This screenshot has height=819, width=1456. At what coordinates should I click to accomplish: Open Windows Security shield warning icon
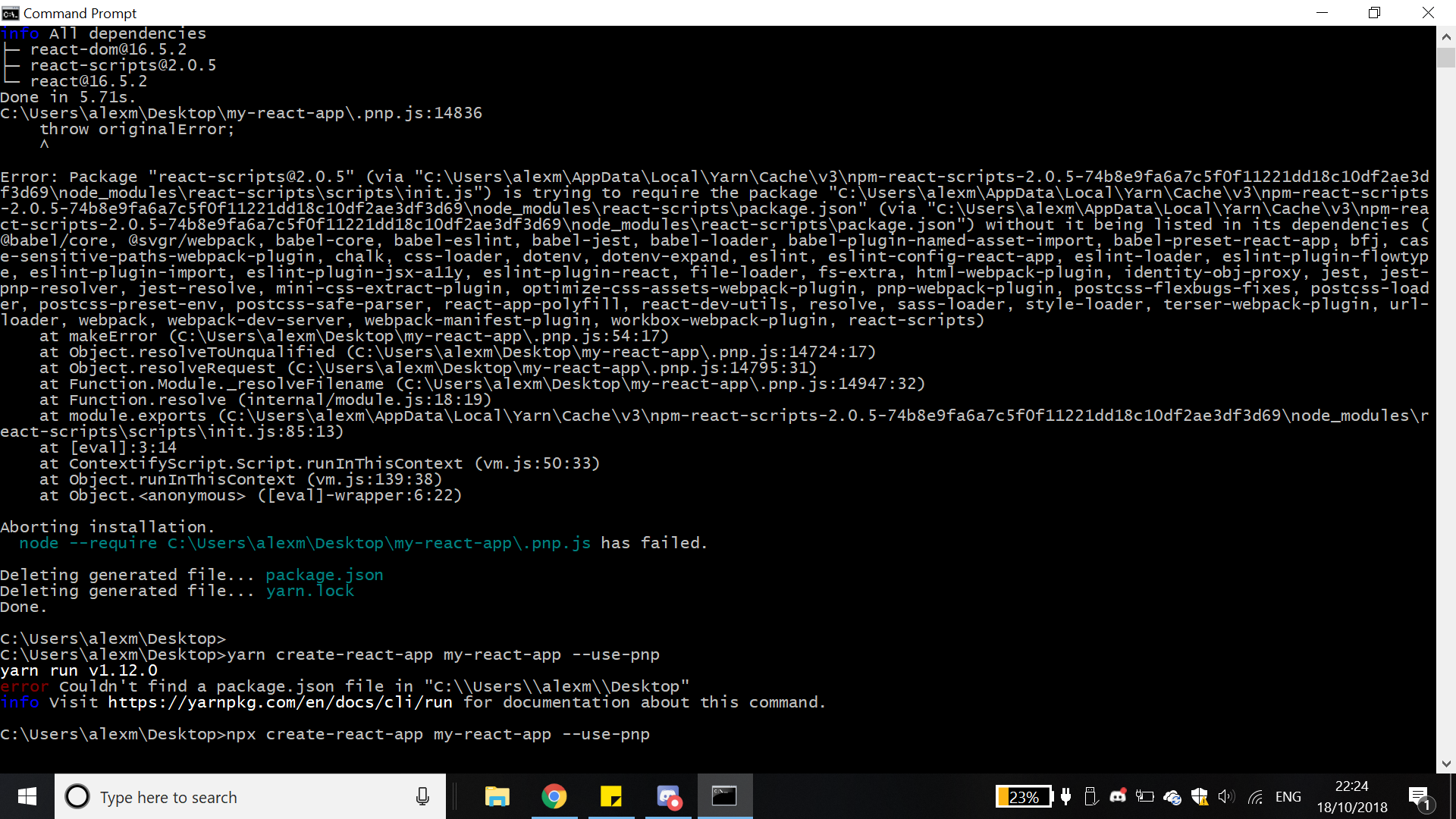click(x=1200, y=796)
